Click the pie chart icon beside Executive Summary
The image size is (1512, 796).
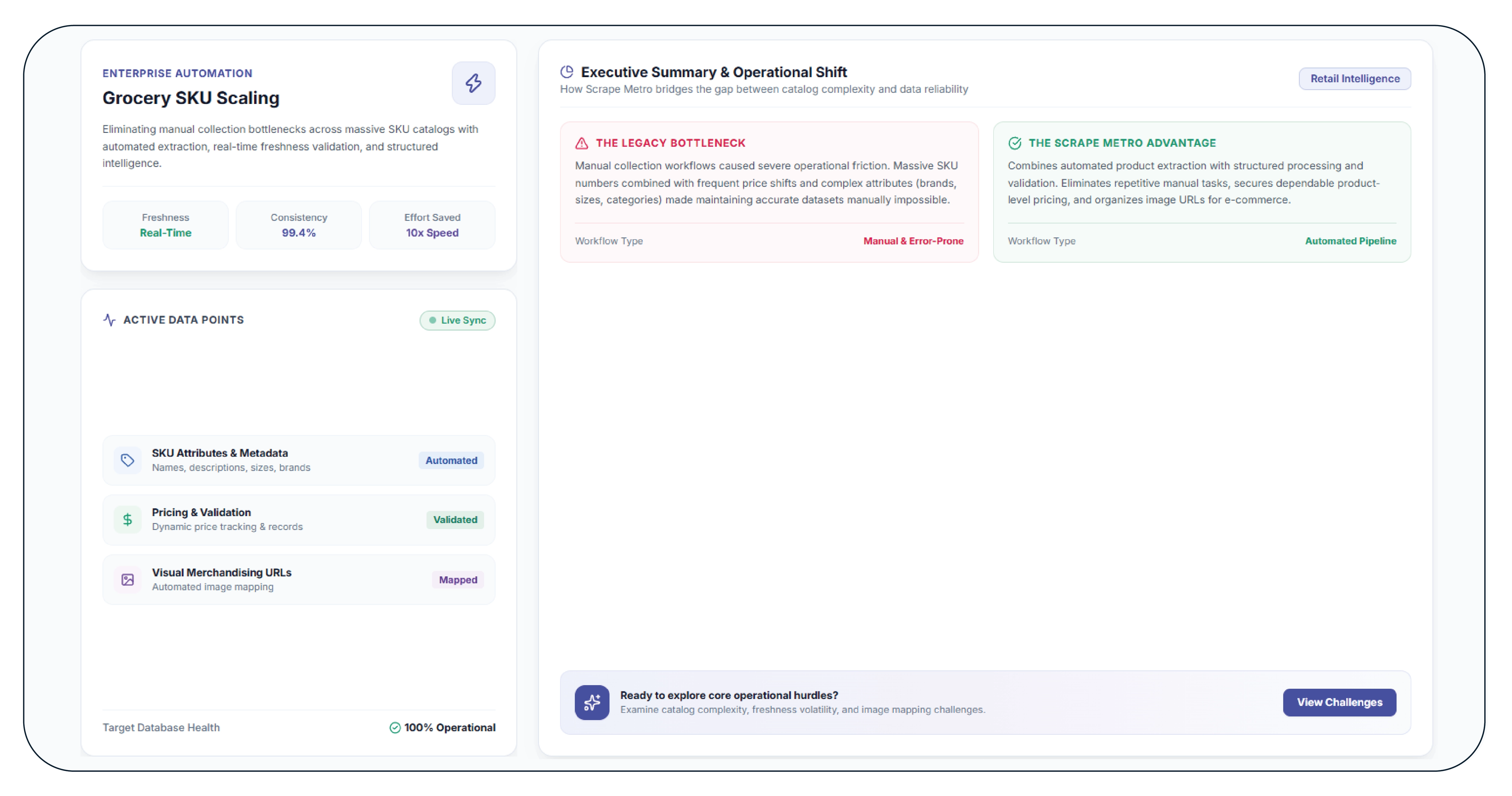(566, 72)
